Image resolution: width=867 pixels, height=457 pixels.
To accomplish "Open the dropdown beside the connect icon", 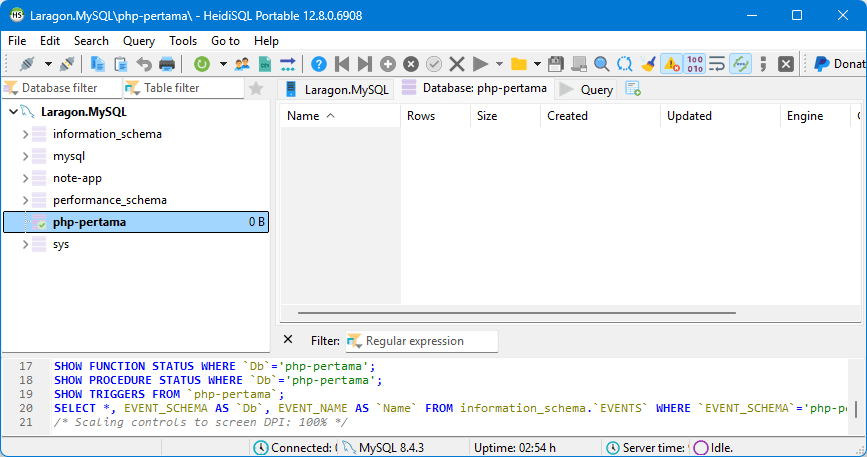I will click(48, 64).
